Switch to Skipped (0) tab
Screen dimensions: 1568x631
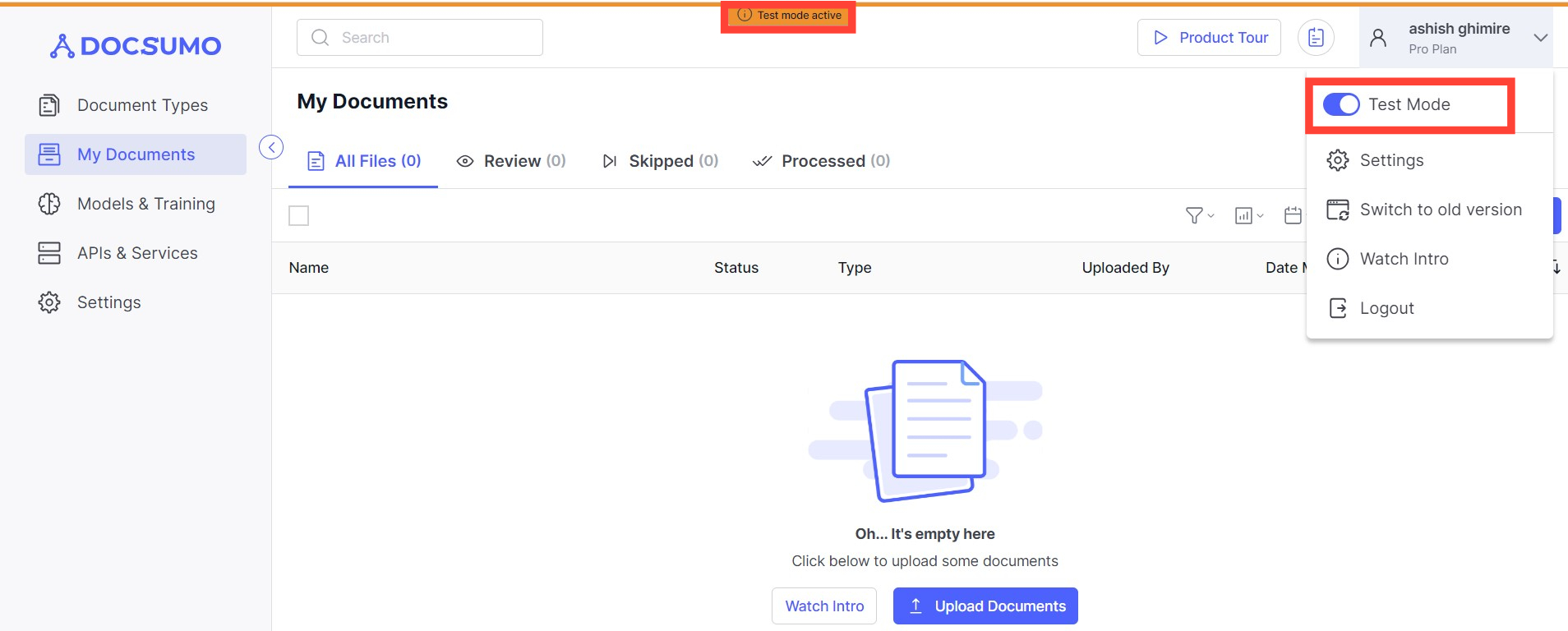pyautogui.click(x=660, y=161)
